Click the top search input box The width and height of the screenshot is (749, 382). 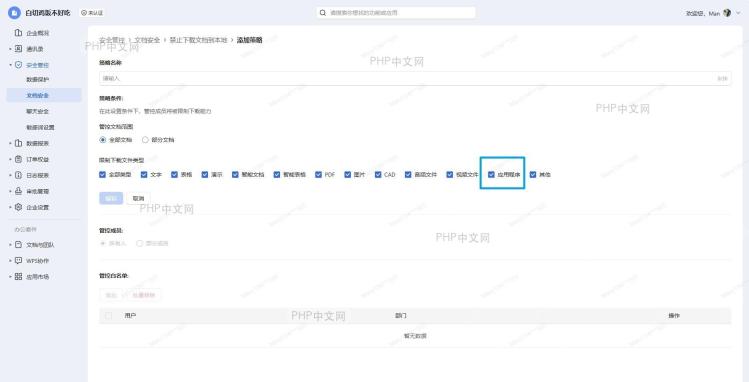(396, 12)
